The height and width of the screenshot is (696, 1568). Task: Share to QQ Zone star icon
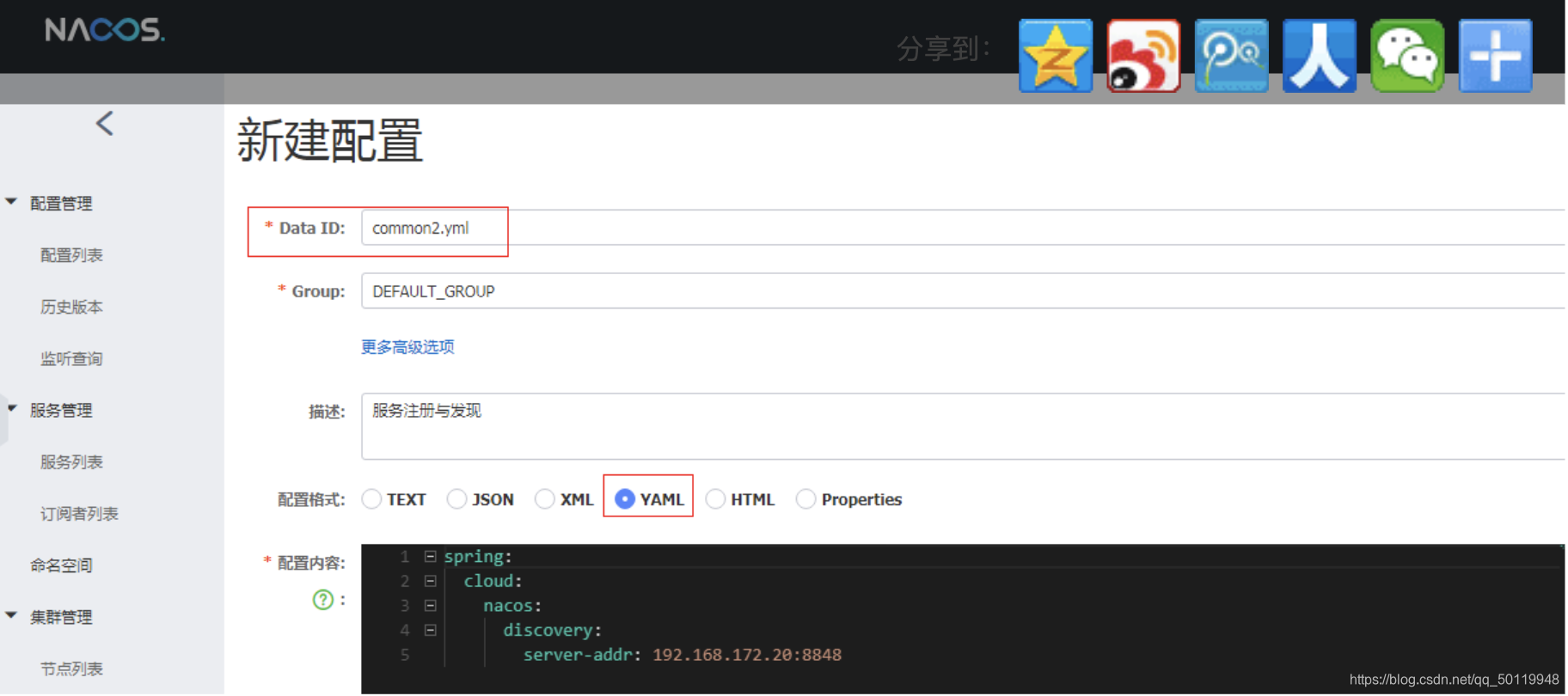(1056, 56)
